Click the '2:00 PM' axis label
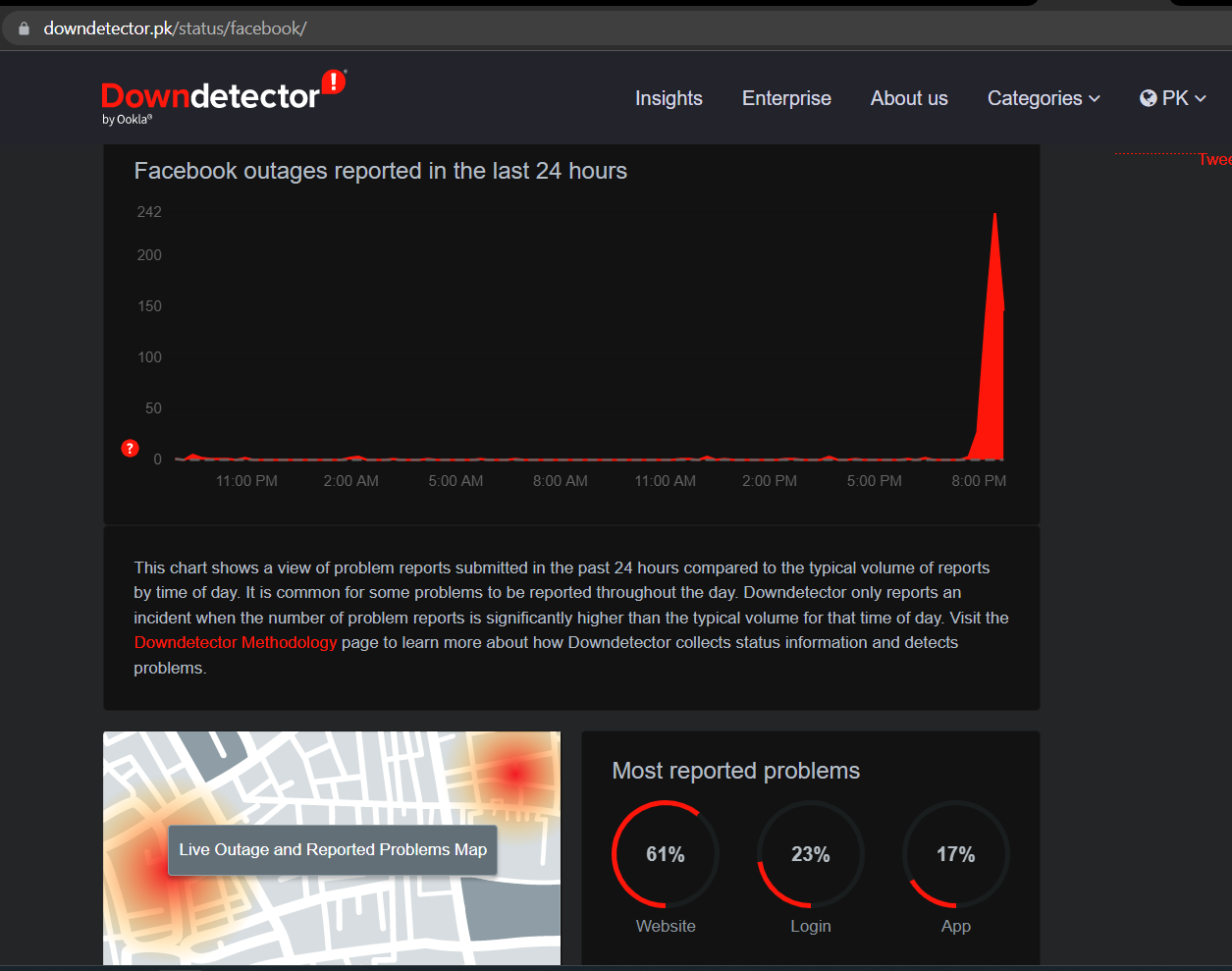This screenshot has height=971, width=1232. (770, 481)
